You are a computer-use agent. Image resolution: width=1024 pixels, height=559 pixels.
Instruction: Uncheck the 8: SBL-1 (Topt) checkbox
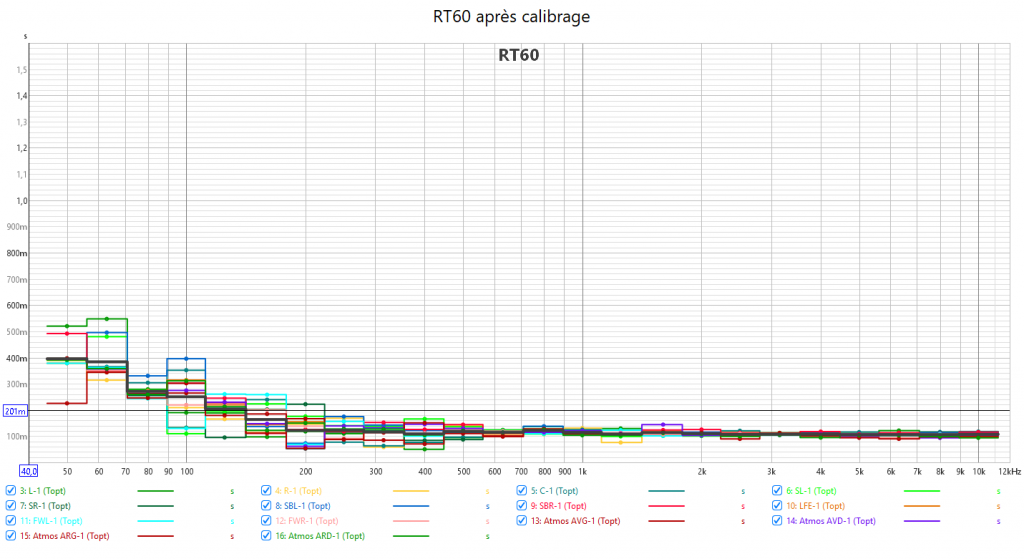coord(266,506)
